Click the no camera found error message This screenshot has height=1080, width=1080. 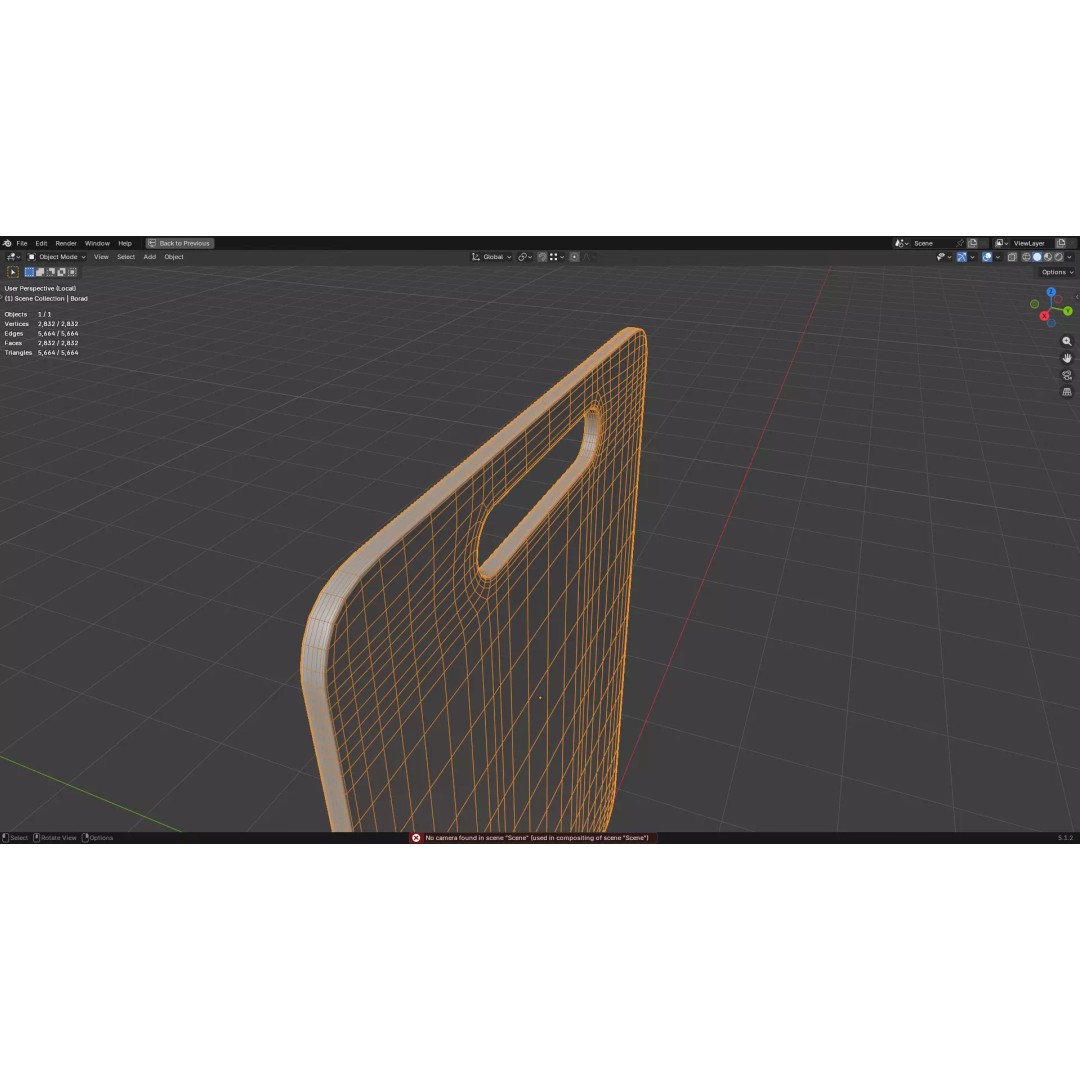pyautogui.click(x=537, y=838)
